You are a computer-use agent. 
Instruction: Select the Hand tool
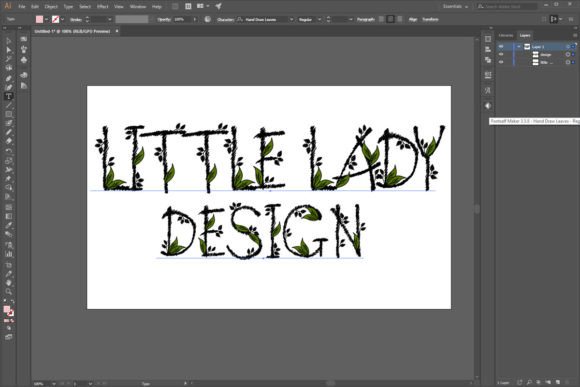tap(9, 283)
